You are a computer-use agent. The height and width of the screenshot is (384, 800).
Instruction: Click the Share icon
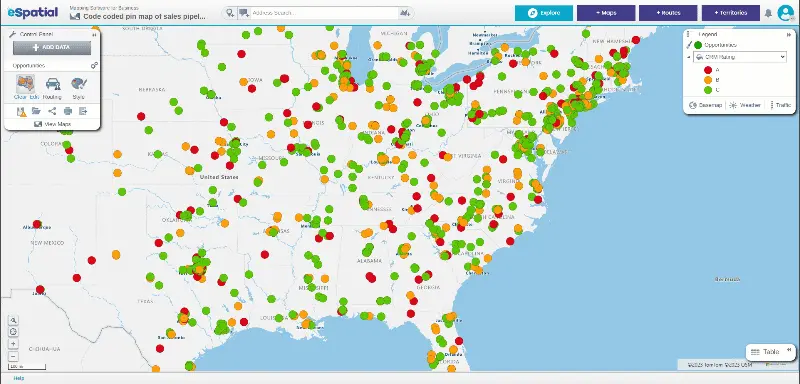[x=52, y=111]
